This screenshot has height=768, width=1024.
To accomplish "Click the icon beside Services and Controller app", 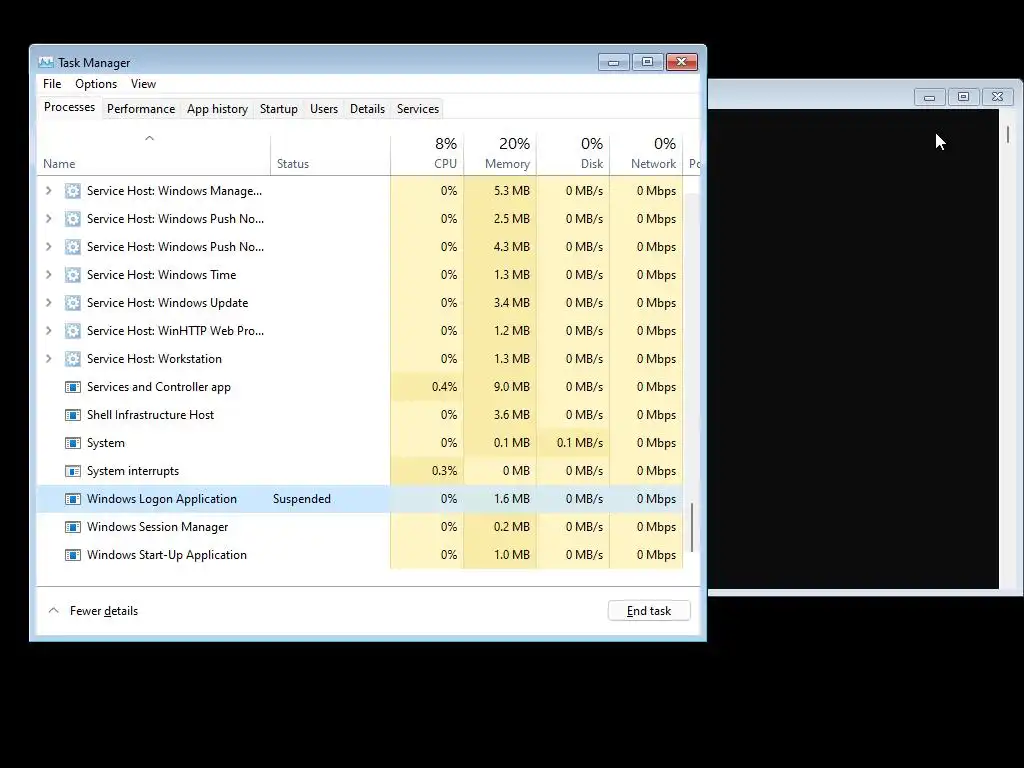I will (x=72, y=387).
